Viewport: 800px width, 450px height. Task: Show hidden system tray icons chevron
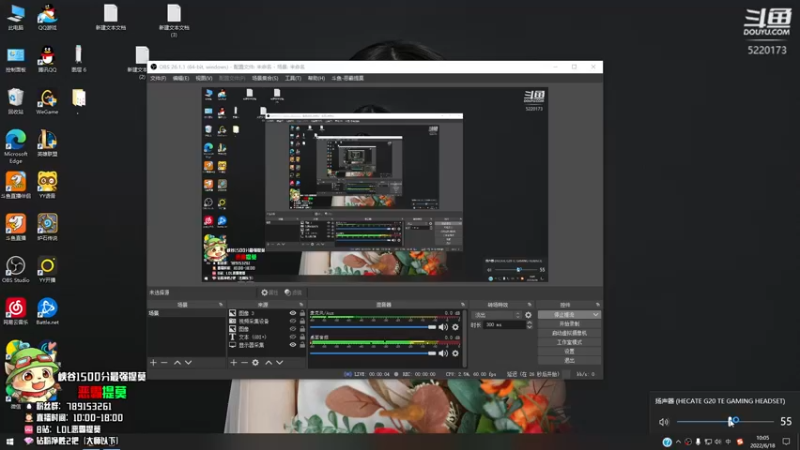pyautogui.click(x=678, y=442)
